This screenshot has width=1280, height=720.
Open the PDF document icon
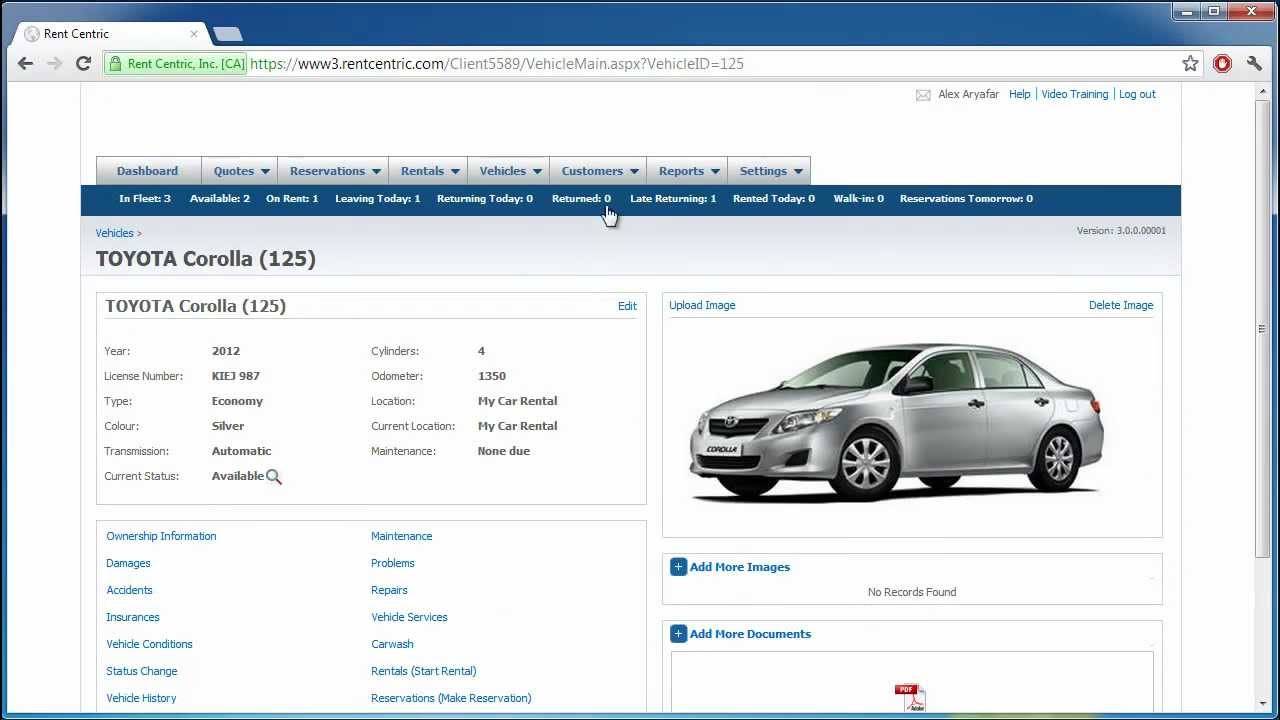click(x=909, y=697)
